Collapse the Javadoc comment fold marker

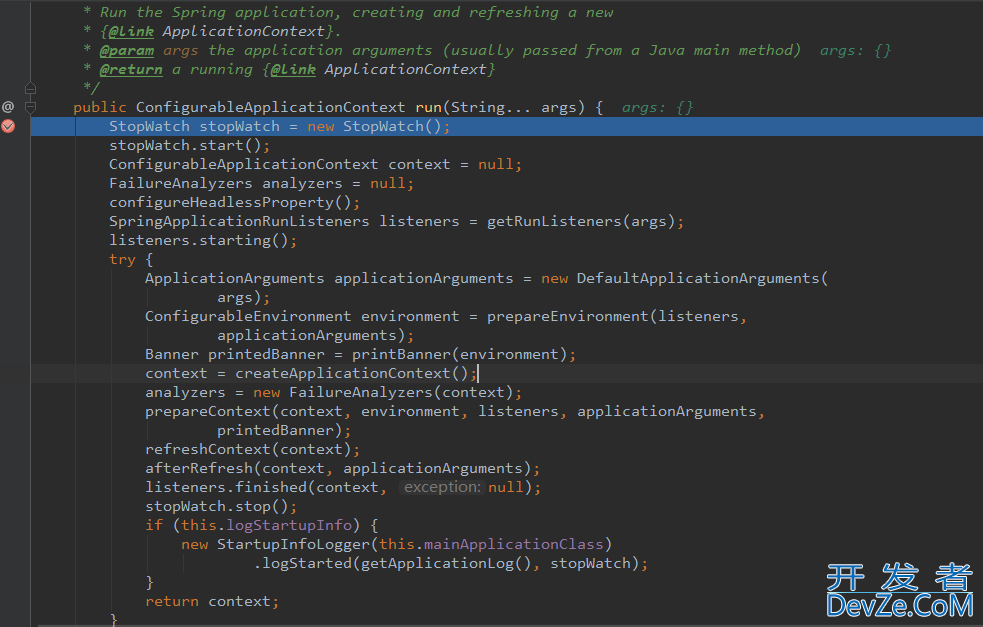(x=30, y=88)
